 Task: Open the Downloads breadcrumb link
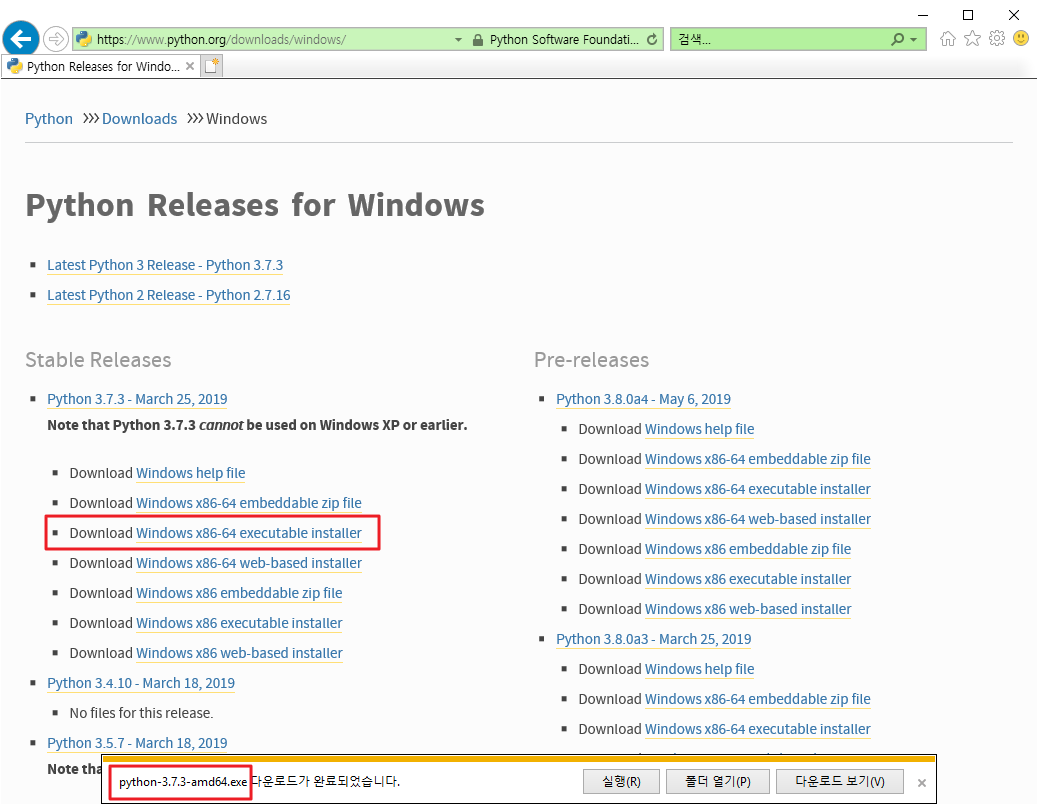(x=140, y=119)
